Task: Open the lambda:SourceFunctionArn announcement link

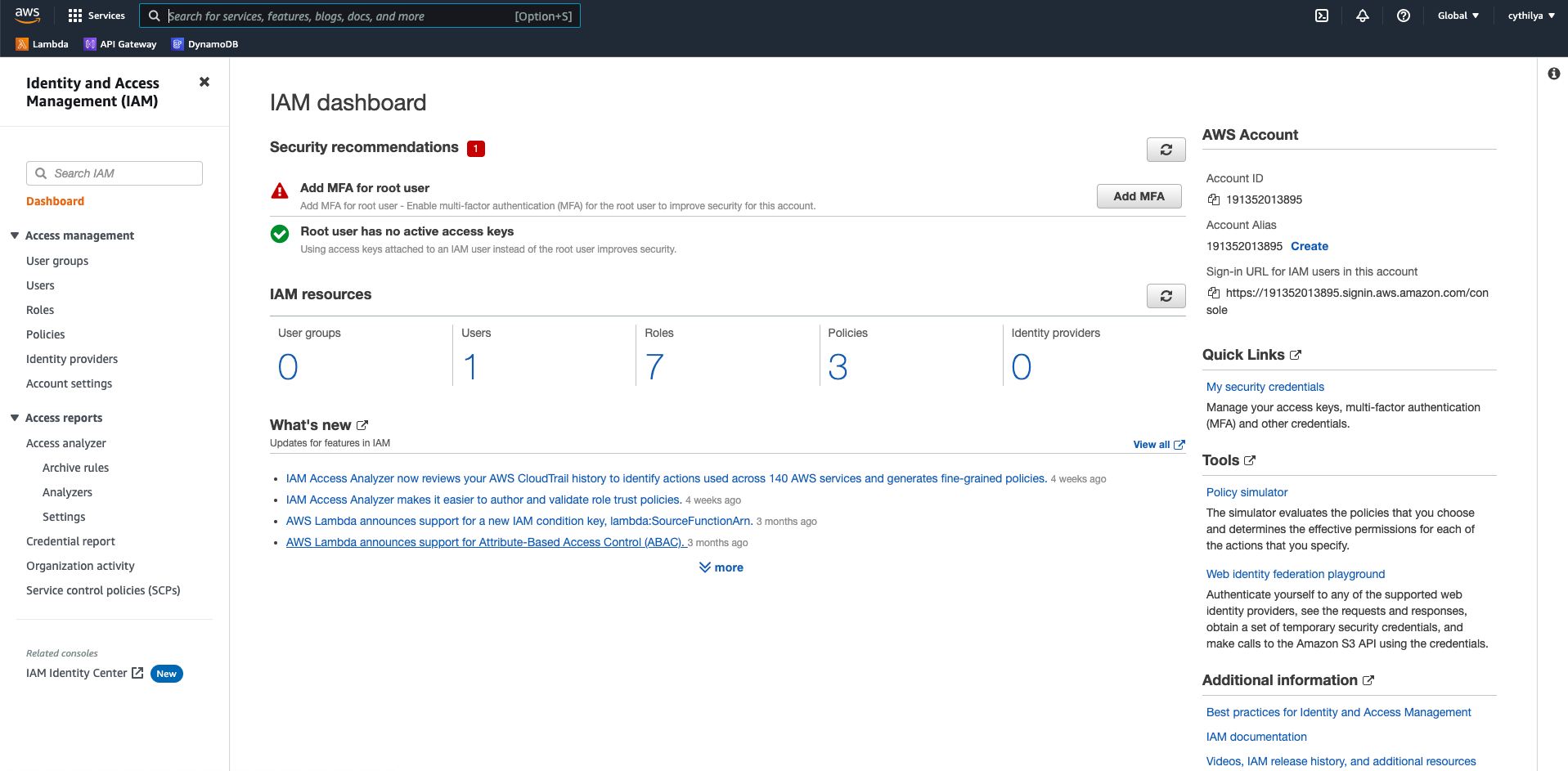Action: (x=519, y=521)
